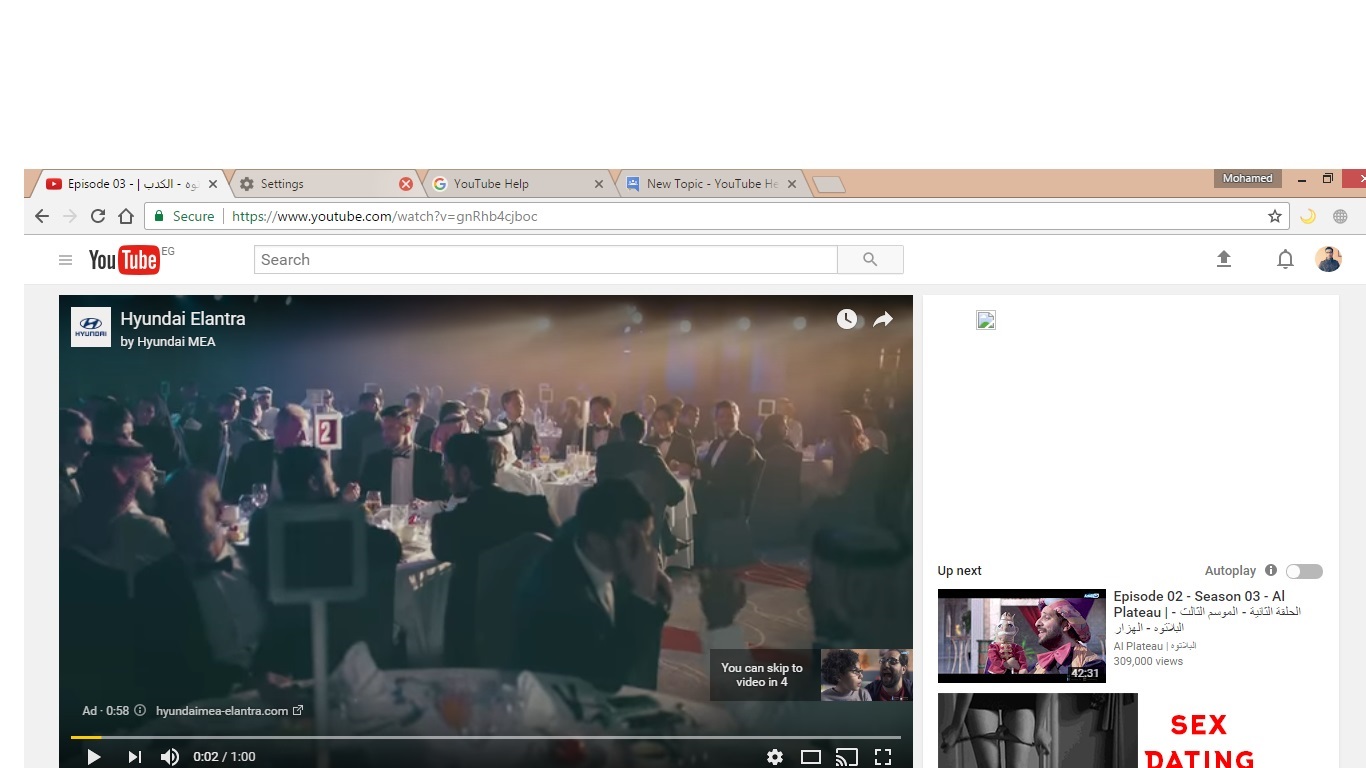Close the Episode 03 tab

pyautogui.click(x=213, y=184)
